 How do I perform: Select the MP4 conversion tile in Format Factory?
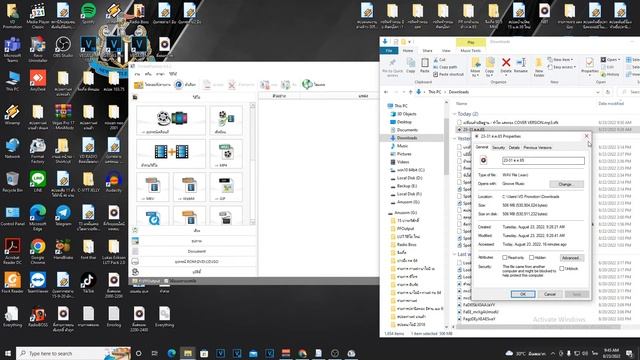[226, 154]
